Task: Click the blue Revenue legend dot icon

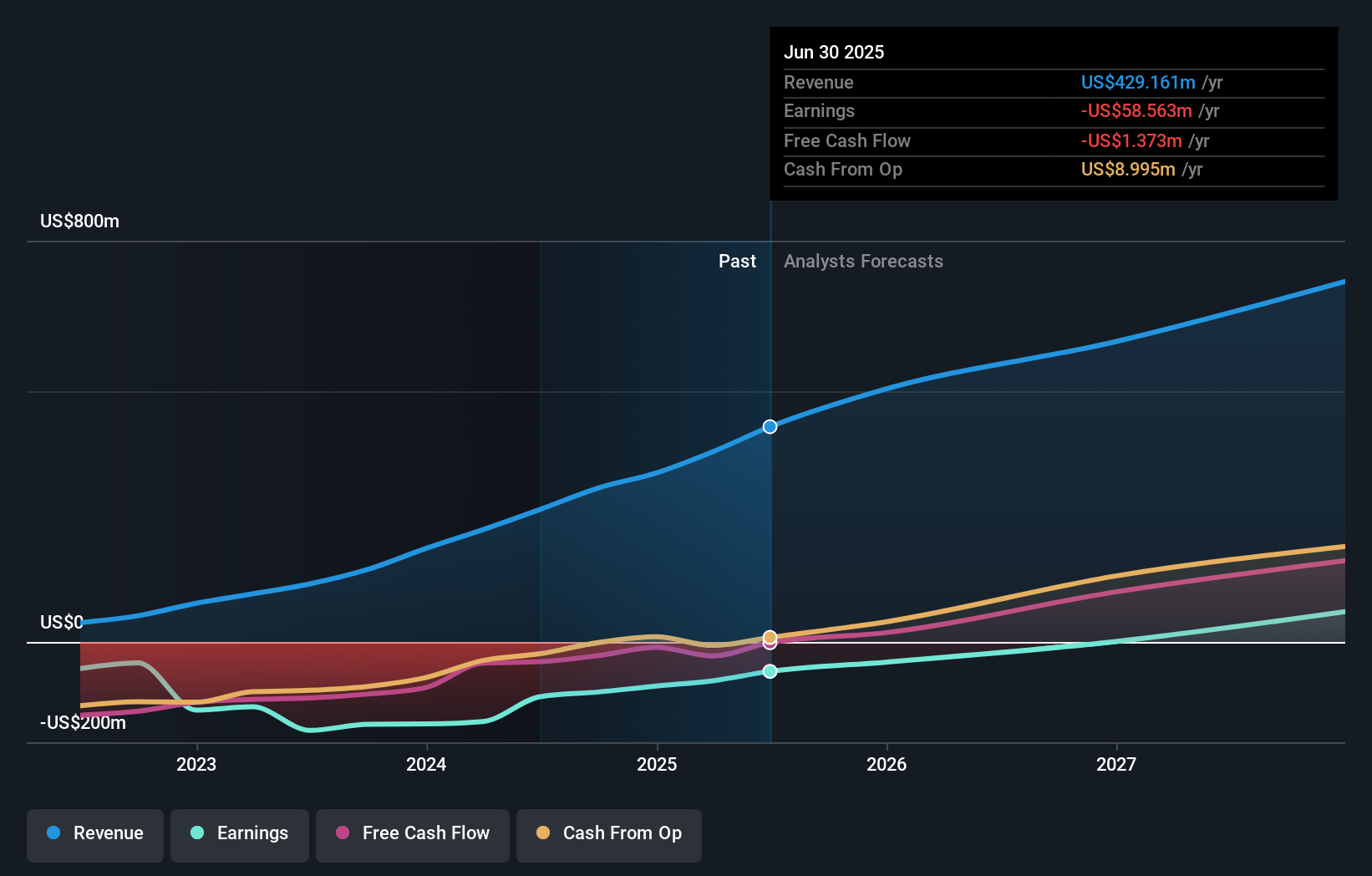Action: (55, 833)
